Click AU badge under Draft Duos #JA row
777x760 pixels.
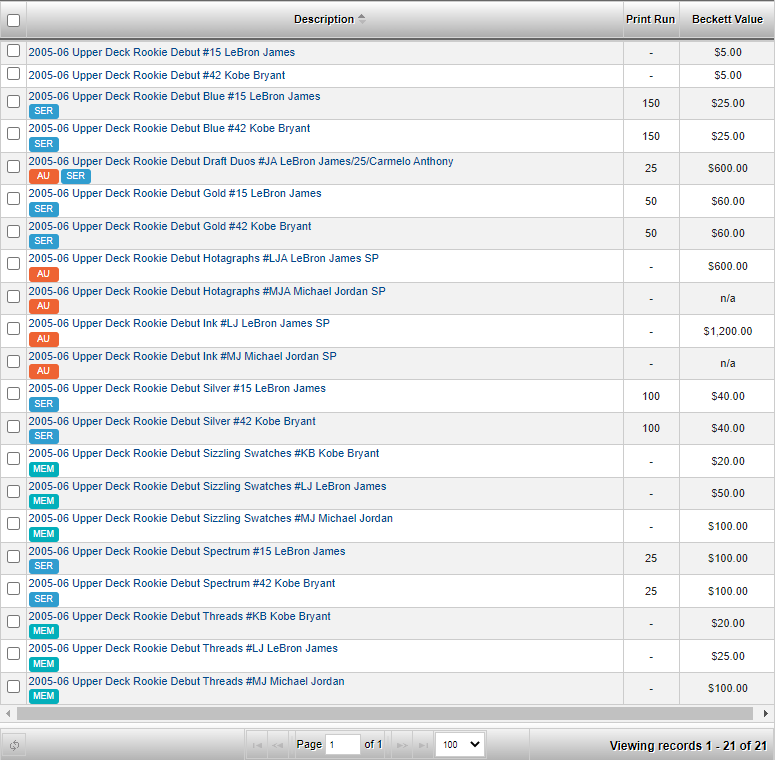[44, 176]
